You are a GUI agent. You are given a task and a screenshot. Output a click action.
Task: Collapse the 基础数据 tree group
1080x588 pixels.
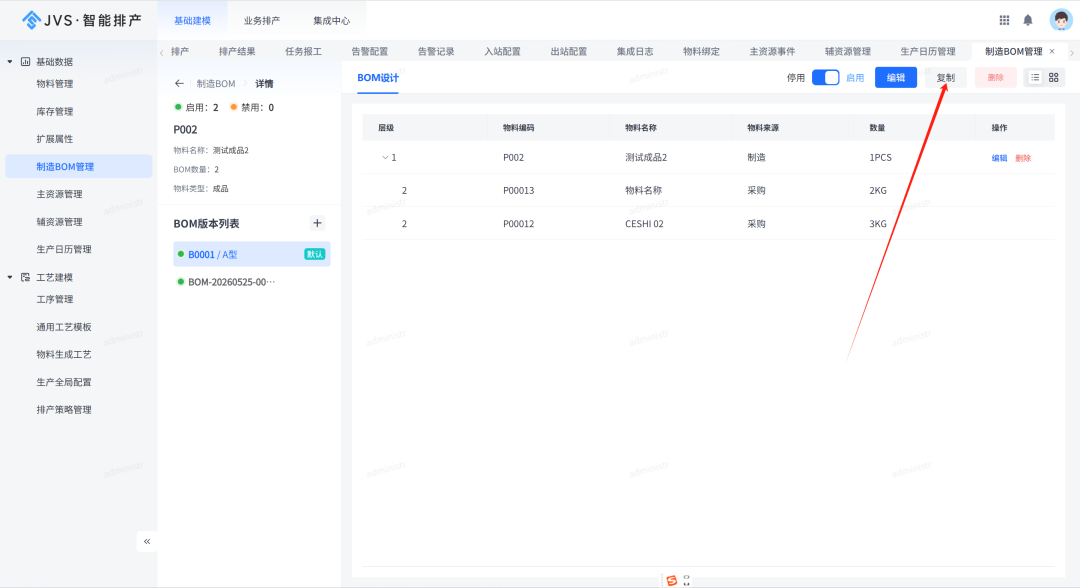click(x=10, y=61)
